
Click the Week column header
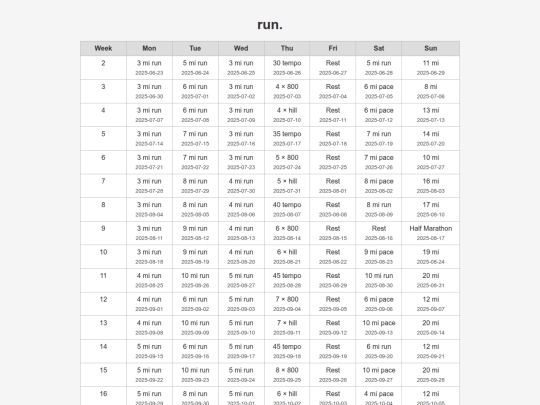(103, 49)
